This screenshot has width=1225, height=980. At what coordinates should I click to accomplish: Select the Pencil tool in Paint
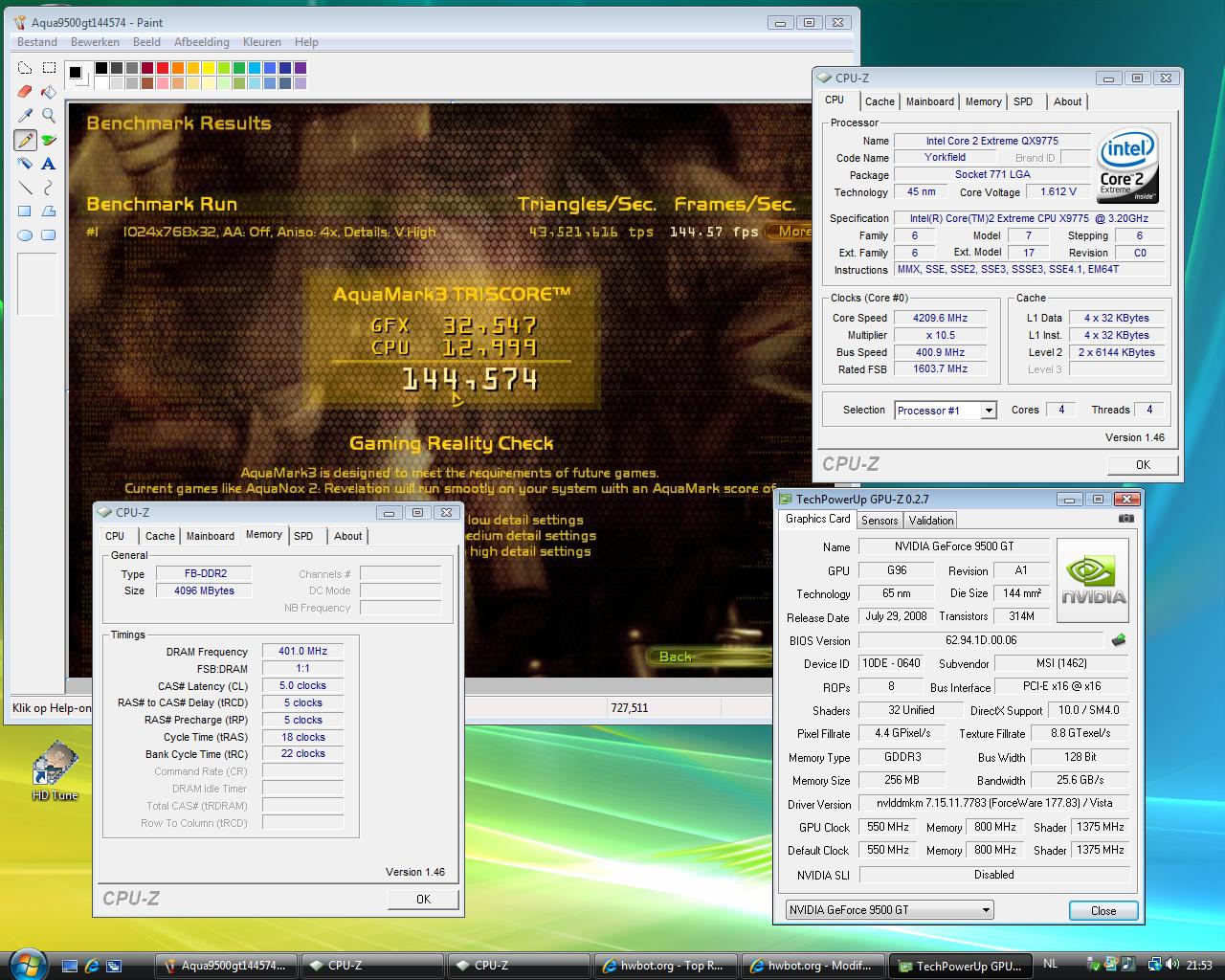coord(25,140)
